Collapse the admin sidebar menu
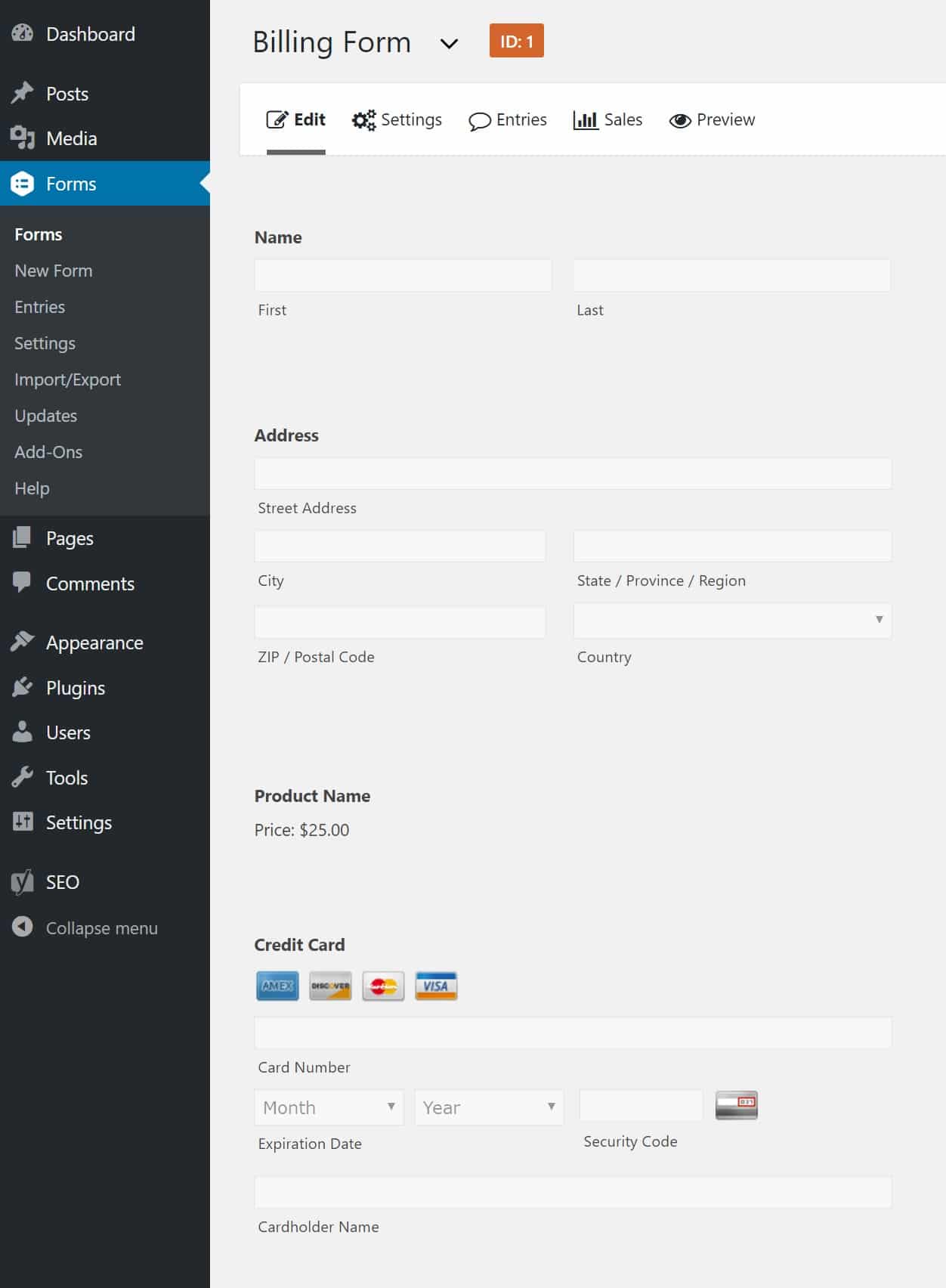This screenshot has height=1288, width=946. point(101,928)
